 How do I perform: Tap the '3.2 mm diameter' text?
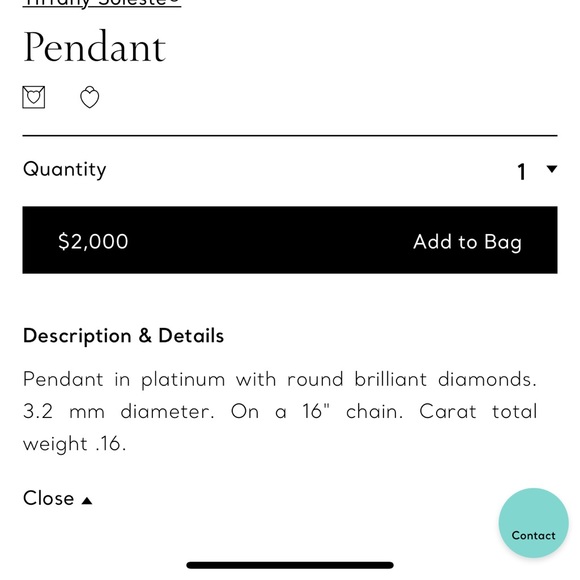tap(119, 411)
